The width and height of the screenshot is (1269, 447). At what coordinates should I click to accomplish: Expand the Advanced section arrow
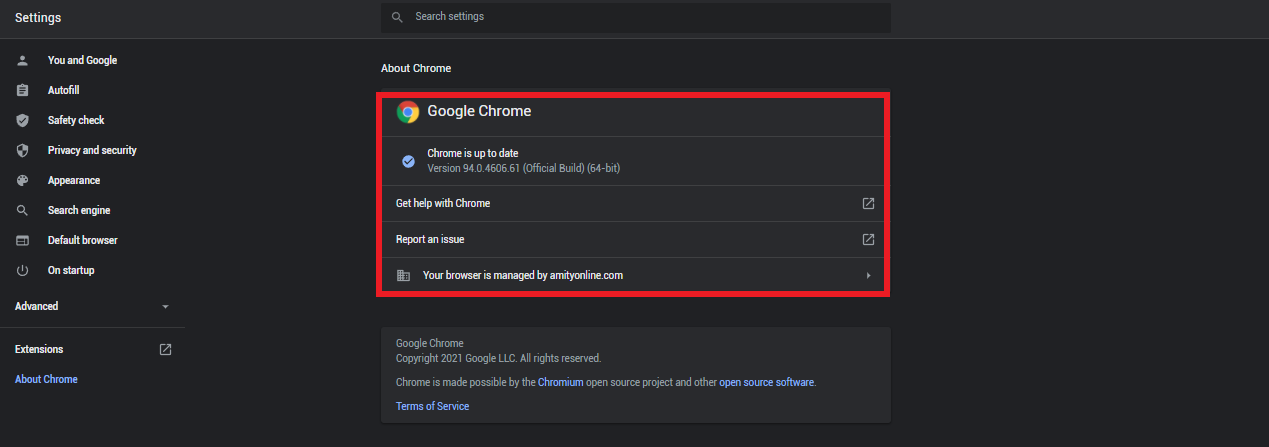(165, 306)
